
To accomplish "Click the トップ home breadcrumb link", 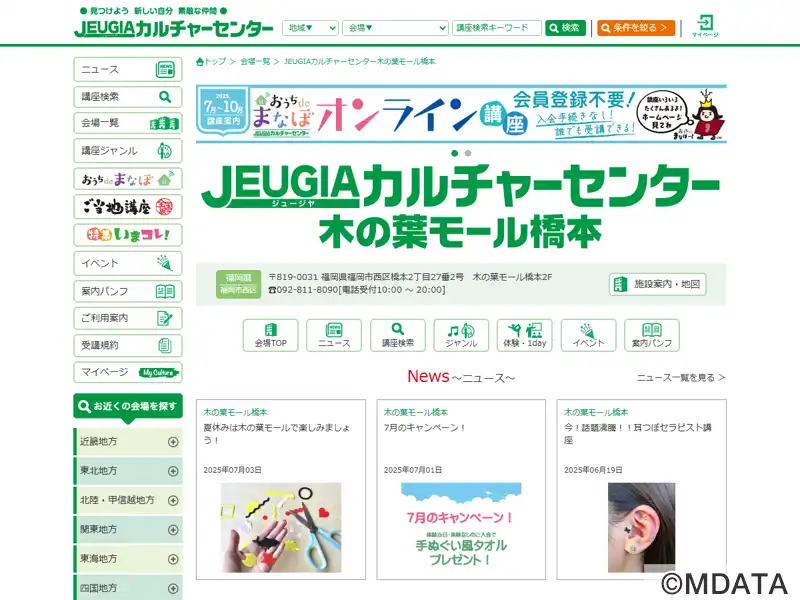I will (211, 62).
